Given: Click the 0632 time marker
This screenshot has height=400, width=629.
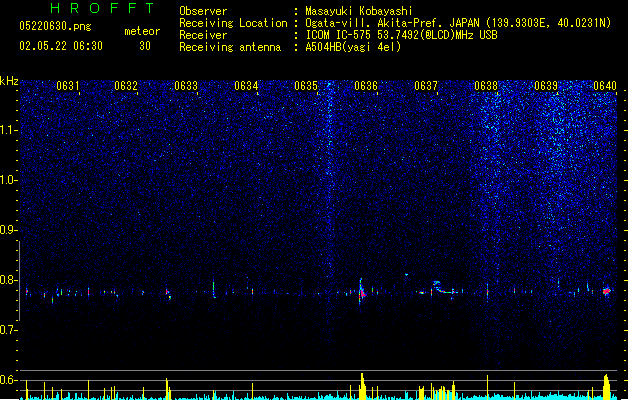Looking at the screenshot, I should pyautogui.click(x=126, y=86).
